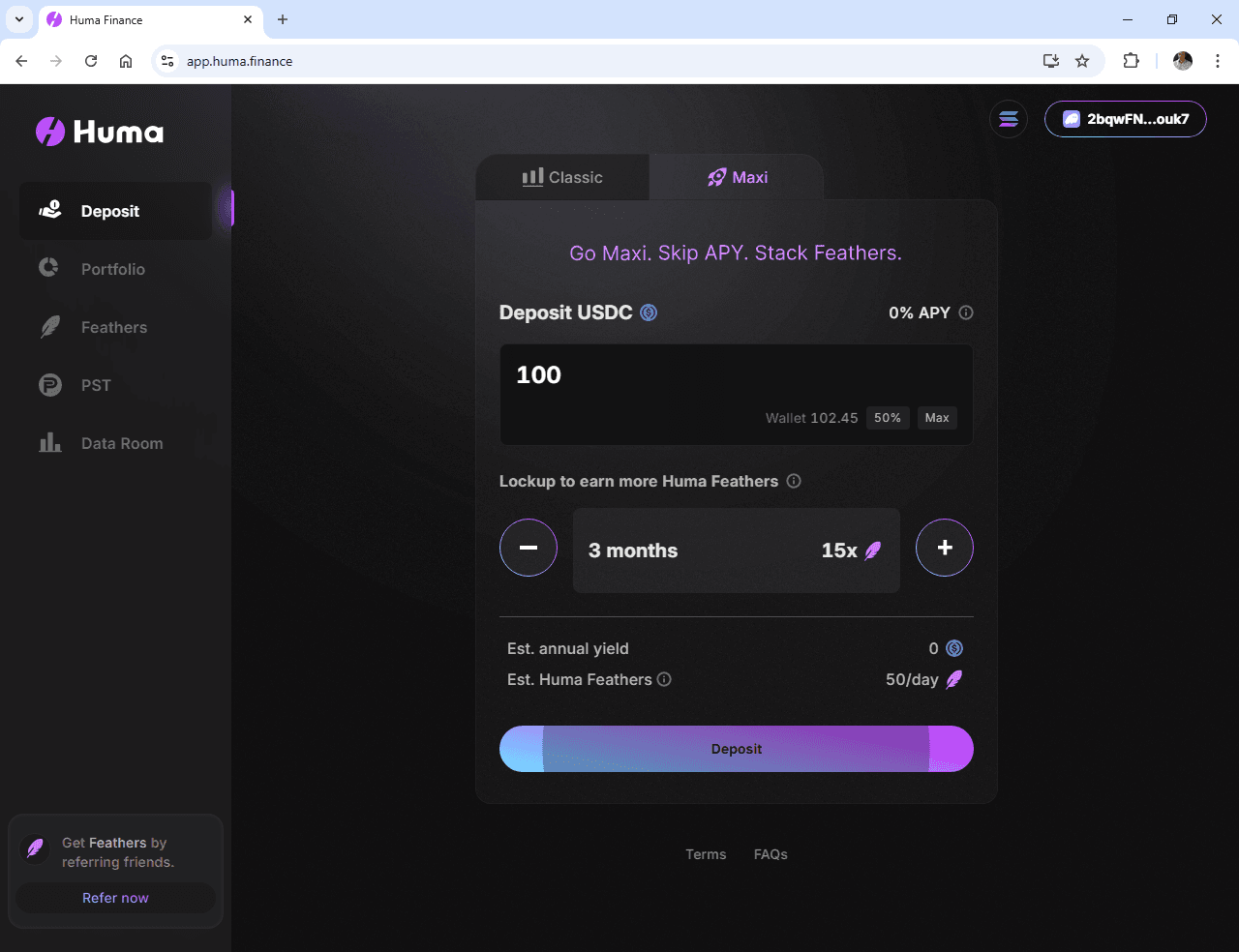Click the Data Room bar chart icon
The image size is (1239, 952).
[x=50, y=442]
